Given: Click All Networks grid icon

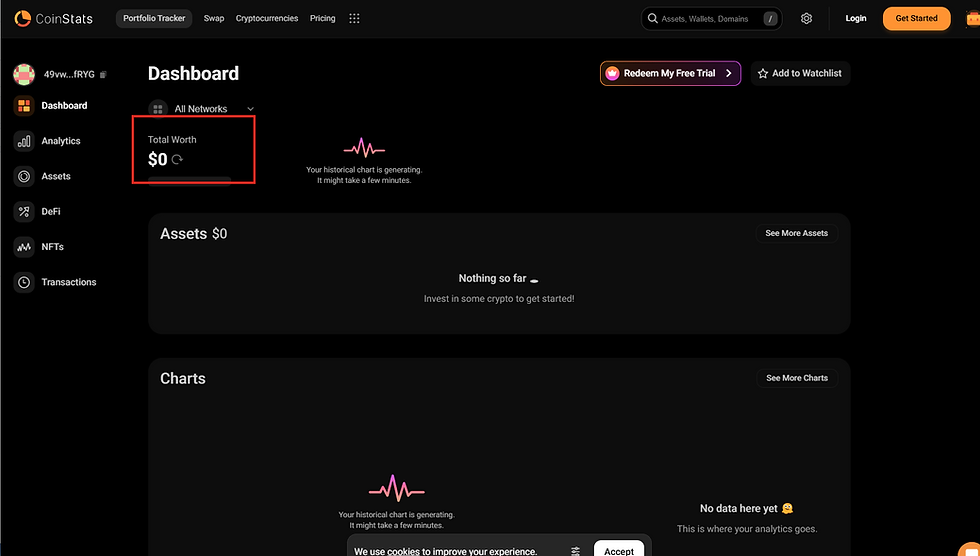Looking at the screenshot, I should point(158,109).
